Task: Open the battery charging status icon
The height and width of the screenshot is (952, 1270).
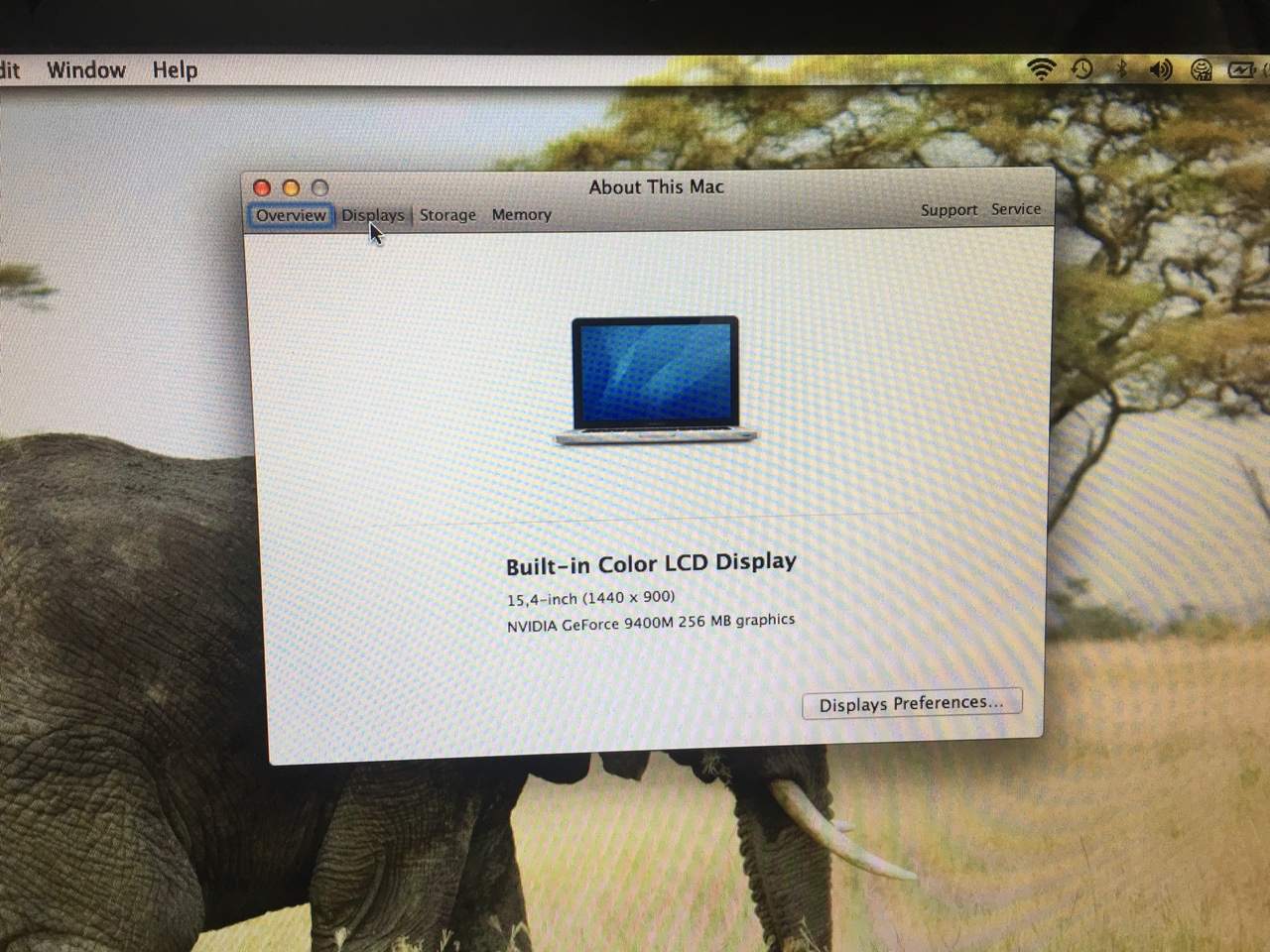Action: (1242, 69)
